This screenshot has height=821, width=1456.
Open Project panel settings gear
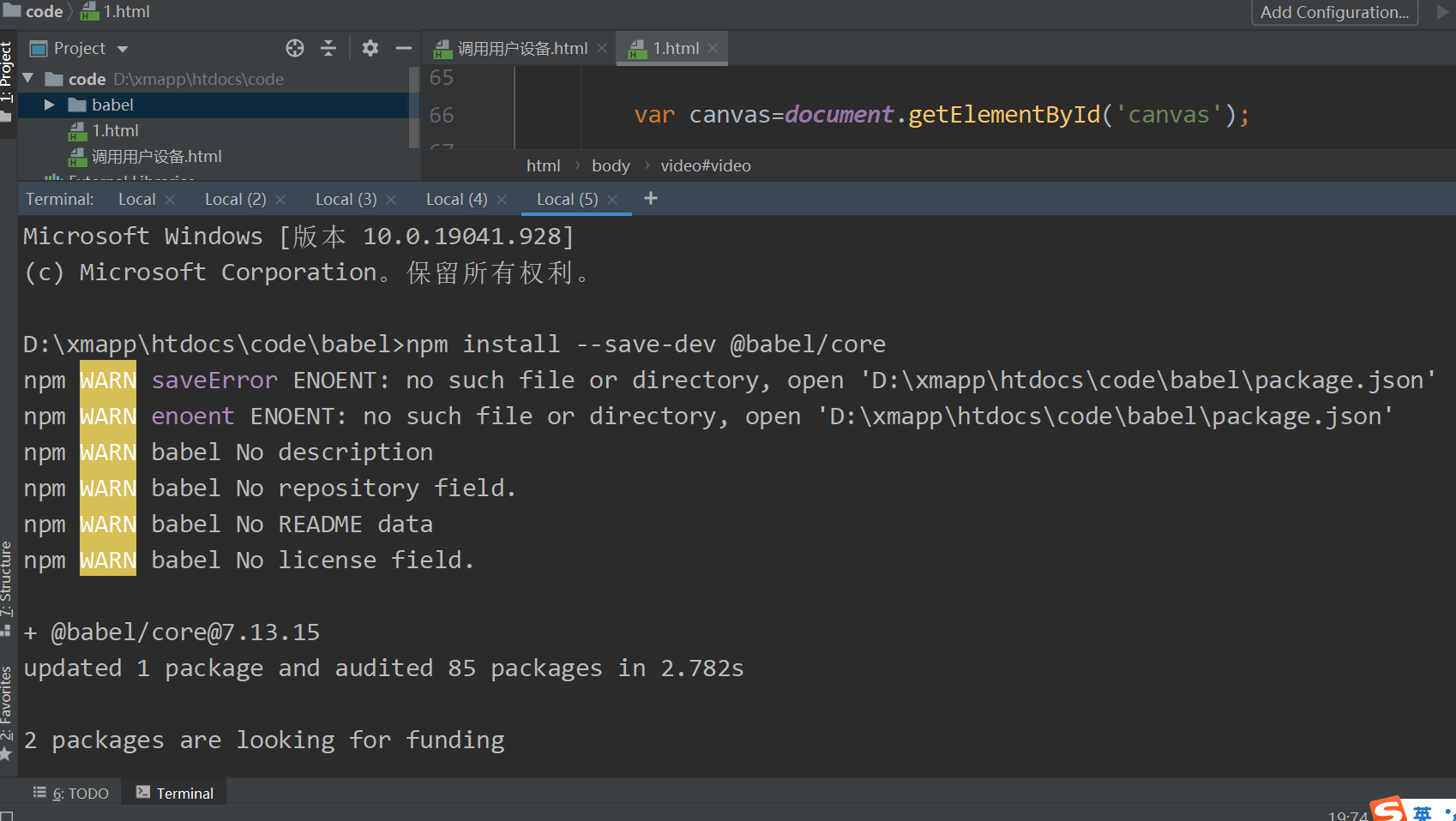click(370, 48)
